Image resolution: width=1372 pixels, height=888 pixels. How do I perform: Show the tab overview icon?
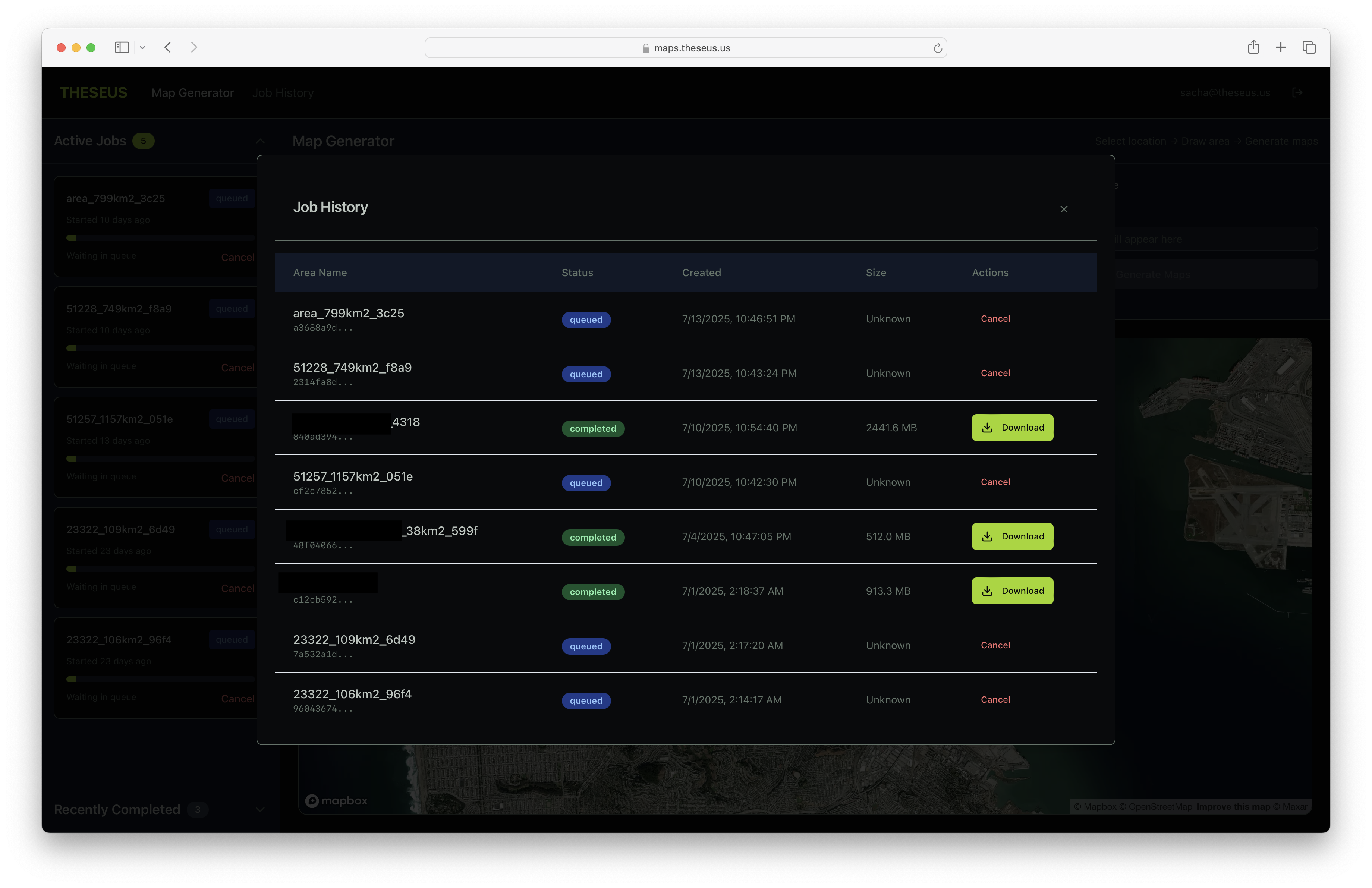pyautogui.click(x=1309, y=47)
